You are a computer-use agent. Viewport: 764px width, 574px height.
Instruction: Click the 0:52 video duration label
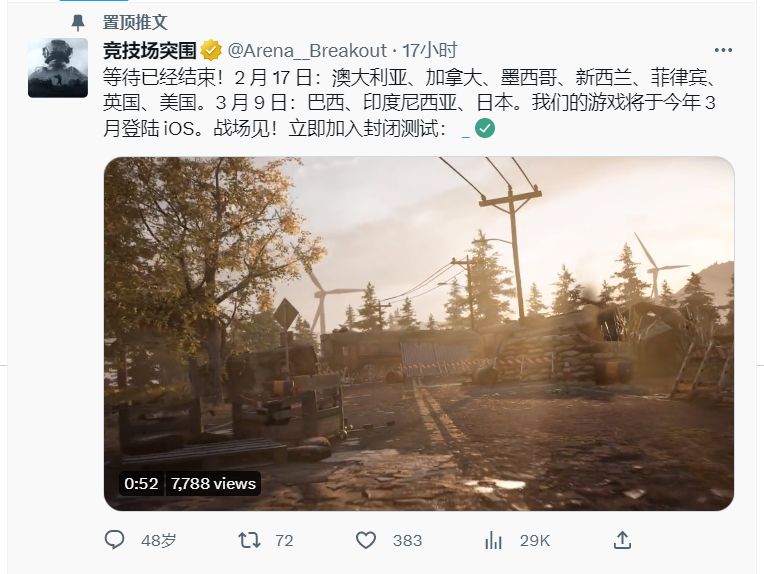[141, 483]
